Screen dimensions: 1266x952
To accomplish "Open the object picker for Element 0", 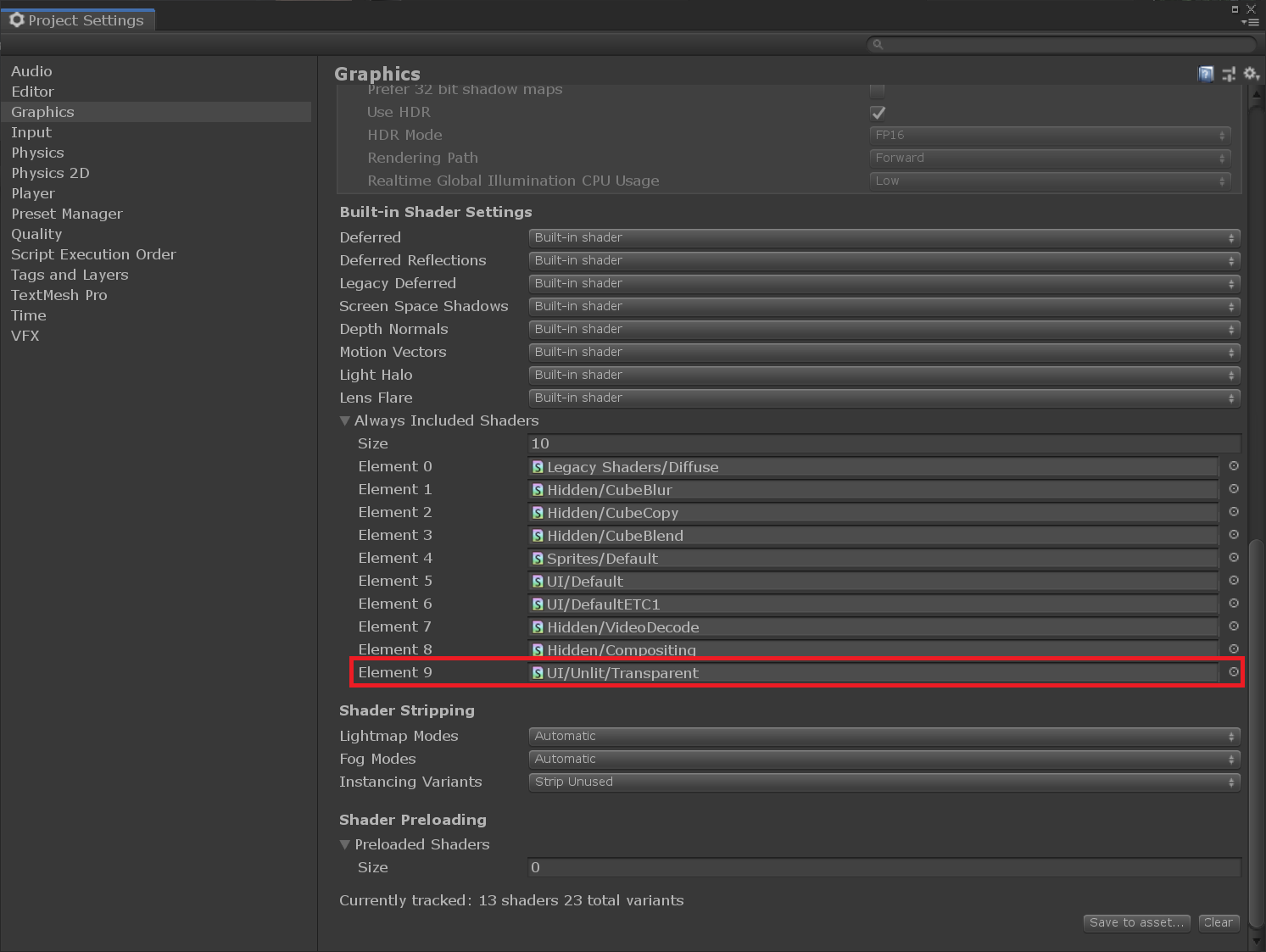I will (x=1233, y=465).
